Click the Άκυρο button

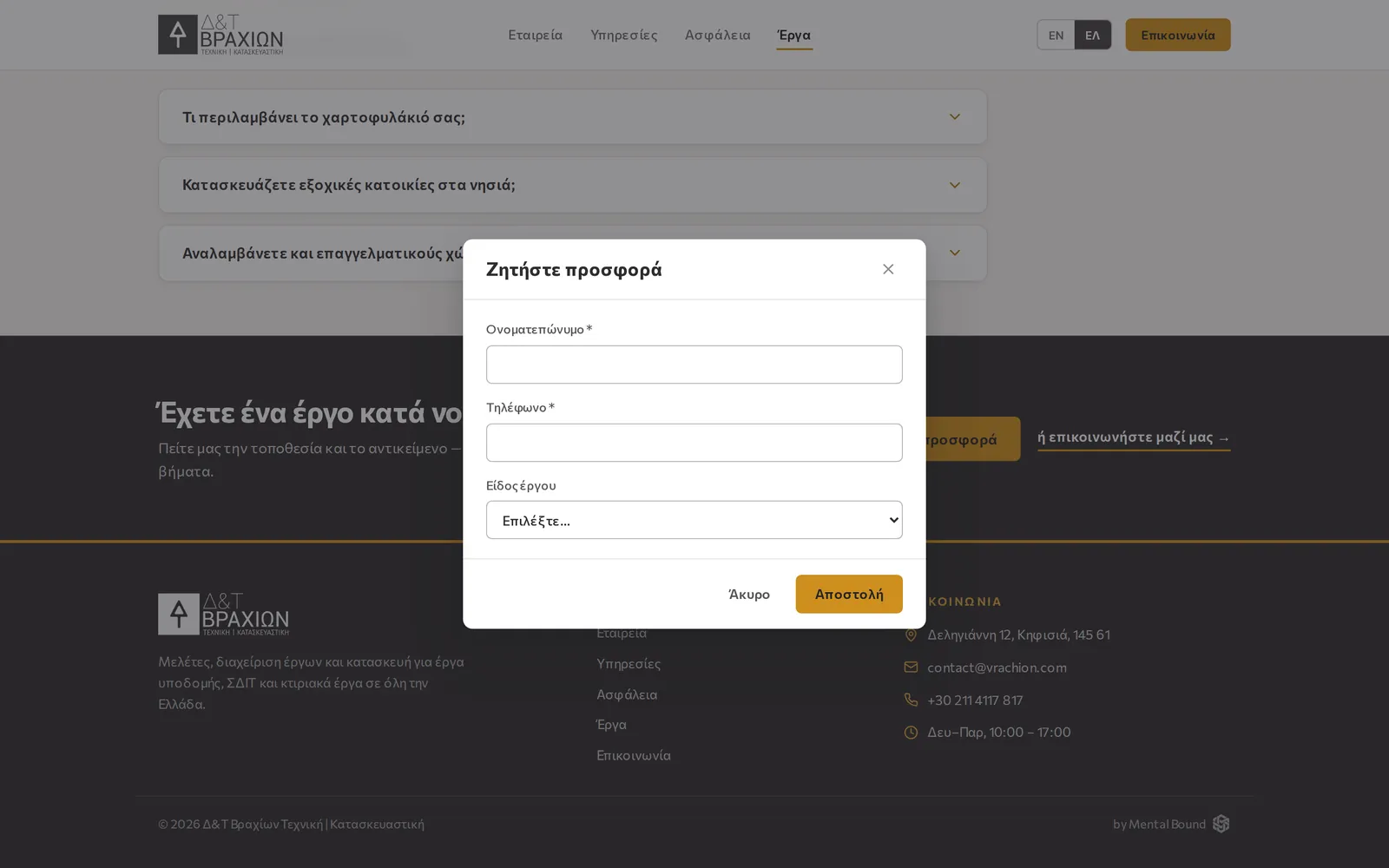748,594
